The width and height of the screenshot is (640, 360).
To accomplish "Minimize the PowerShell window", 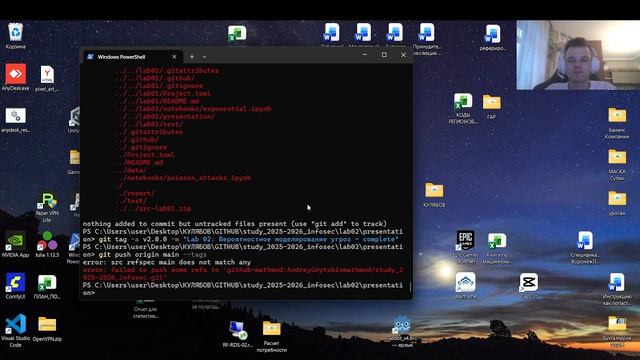I will pyautogui.click(x=364, y=55).
